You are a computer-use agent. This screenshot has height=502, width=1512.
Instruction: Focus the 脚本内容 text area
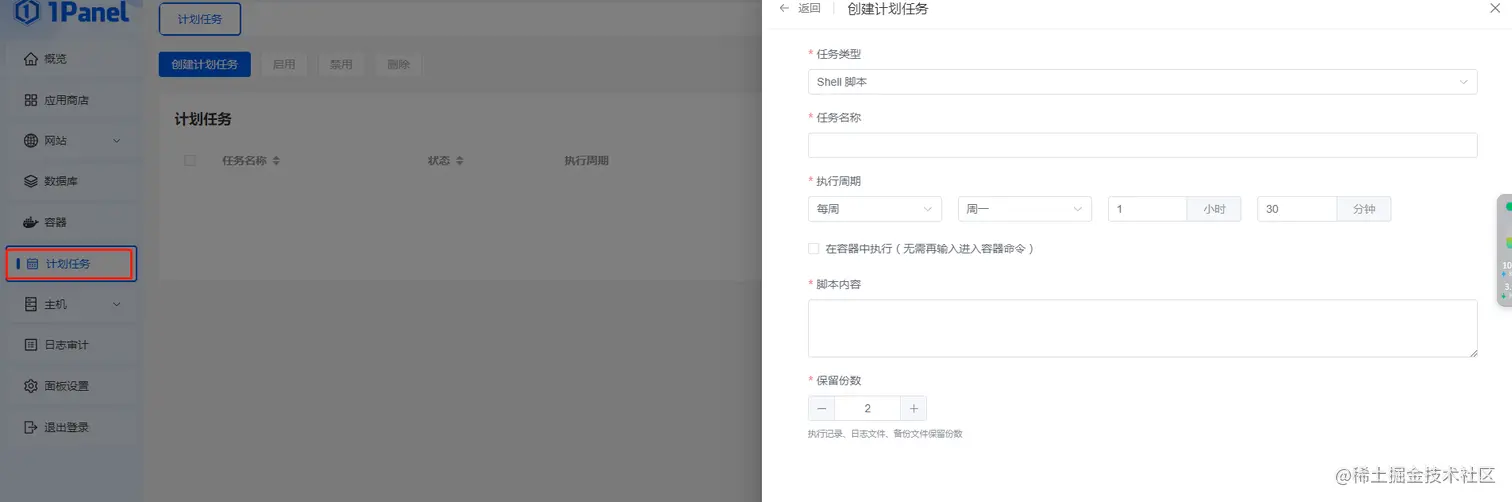tap(1142, 328)
